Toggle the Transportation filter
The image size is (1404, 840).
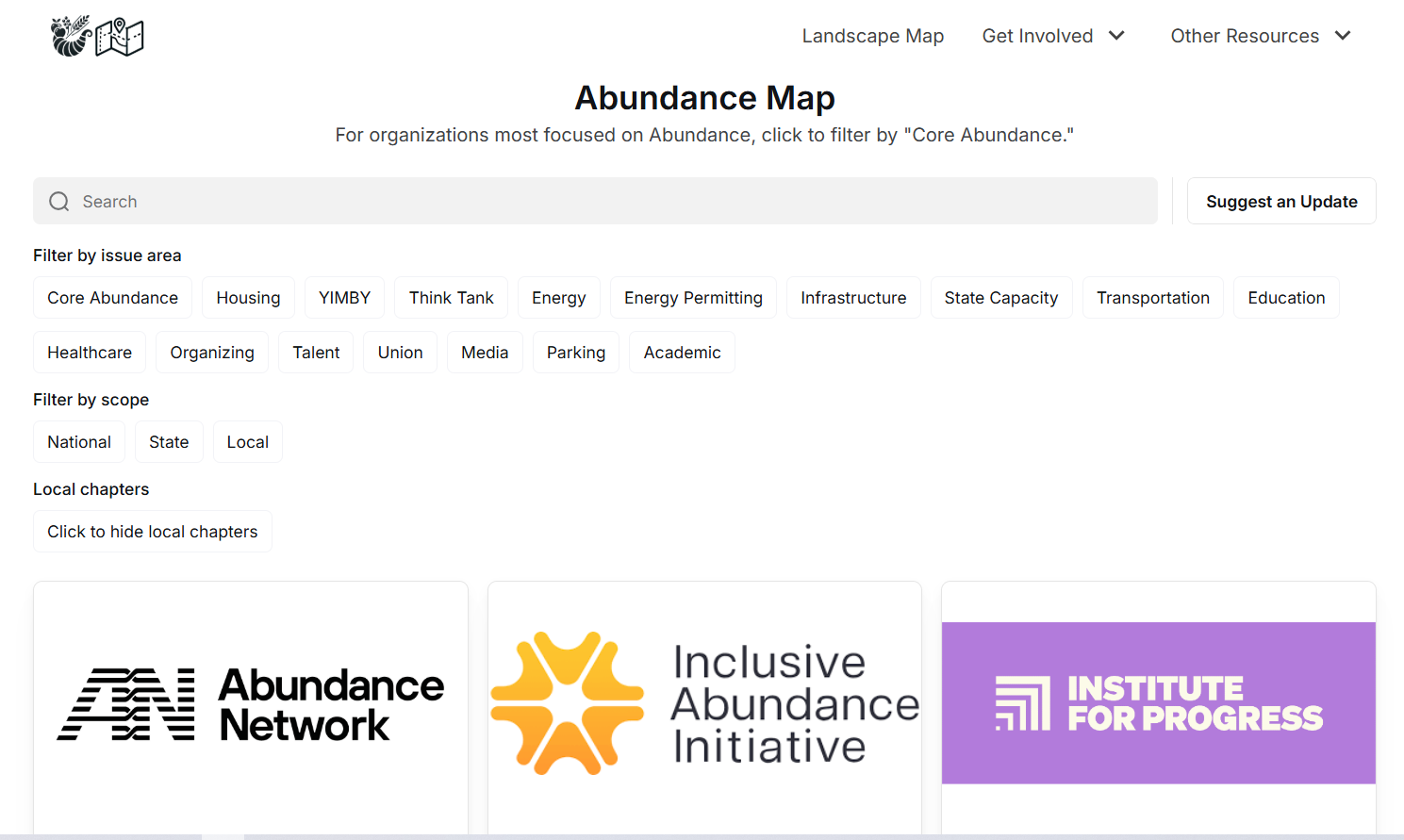click(x=1153, y=298)
